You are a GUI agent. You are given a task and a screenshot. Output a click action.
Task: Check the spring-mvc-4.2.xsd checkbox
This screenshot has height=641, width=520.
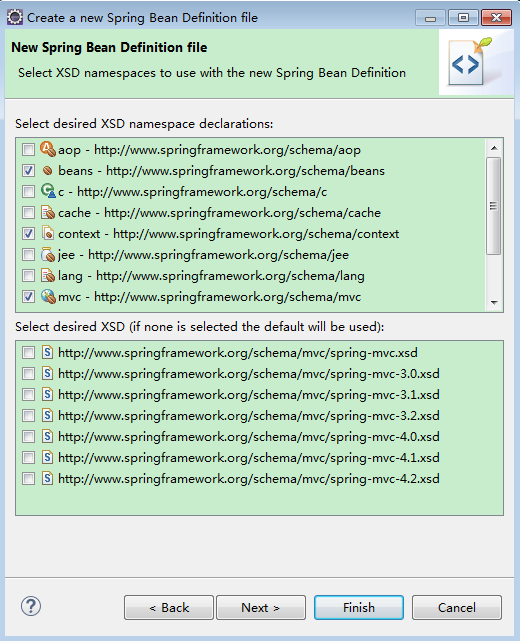tap(28, 479)
